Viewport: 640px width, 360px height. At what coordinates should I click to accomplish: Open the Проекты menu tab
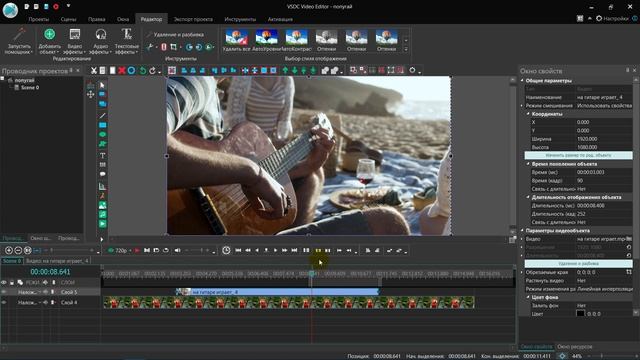pos(39,19)
